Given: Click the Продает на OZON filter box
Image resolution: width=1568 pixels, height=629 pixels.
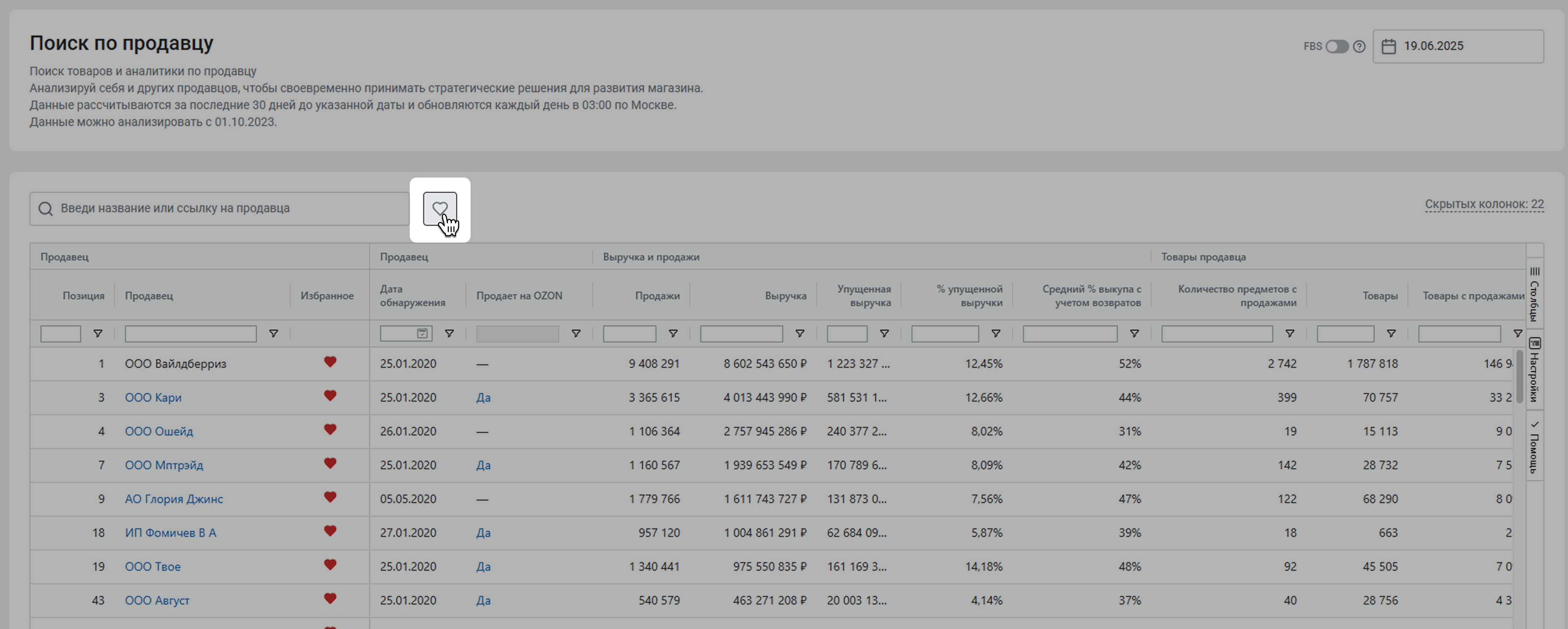Looking at the screenshot, I should (x=517, y=334).
